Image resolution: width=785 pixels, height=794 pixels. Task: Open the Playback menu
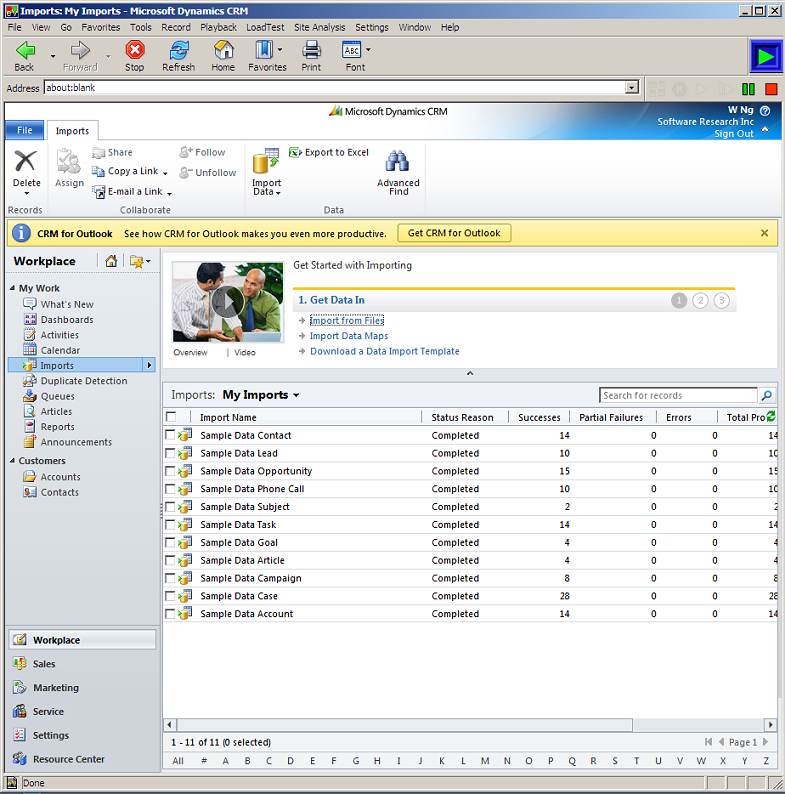[218, 27]
